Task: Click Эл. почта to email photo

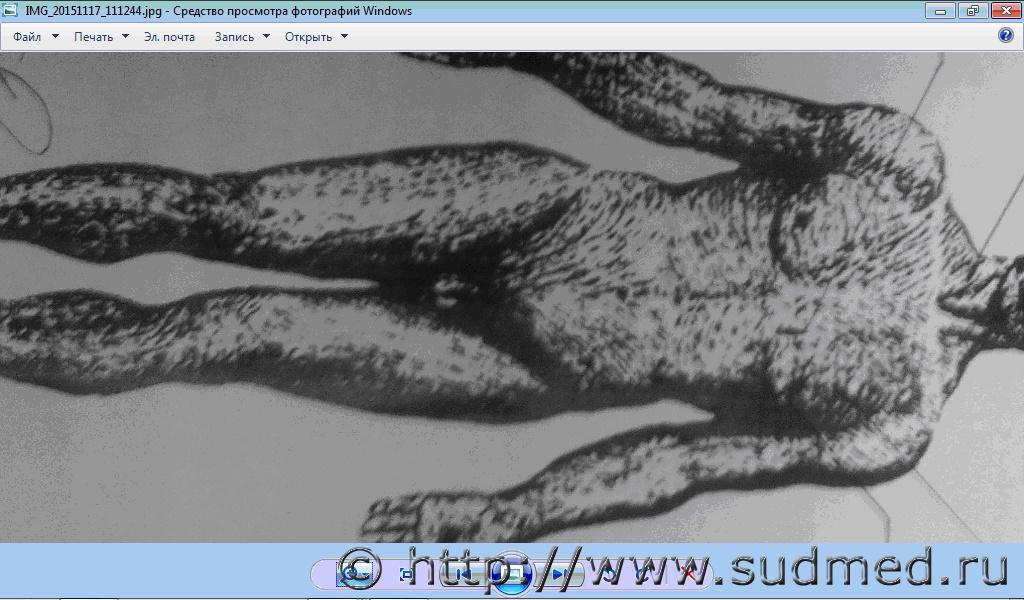Action: pos(169,37)
